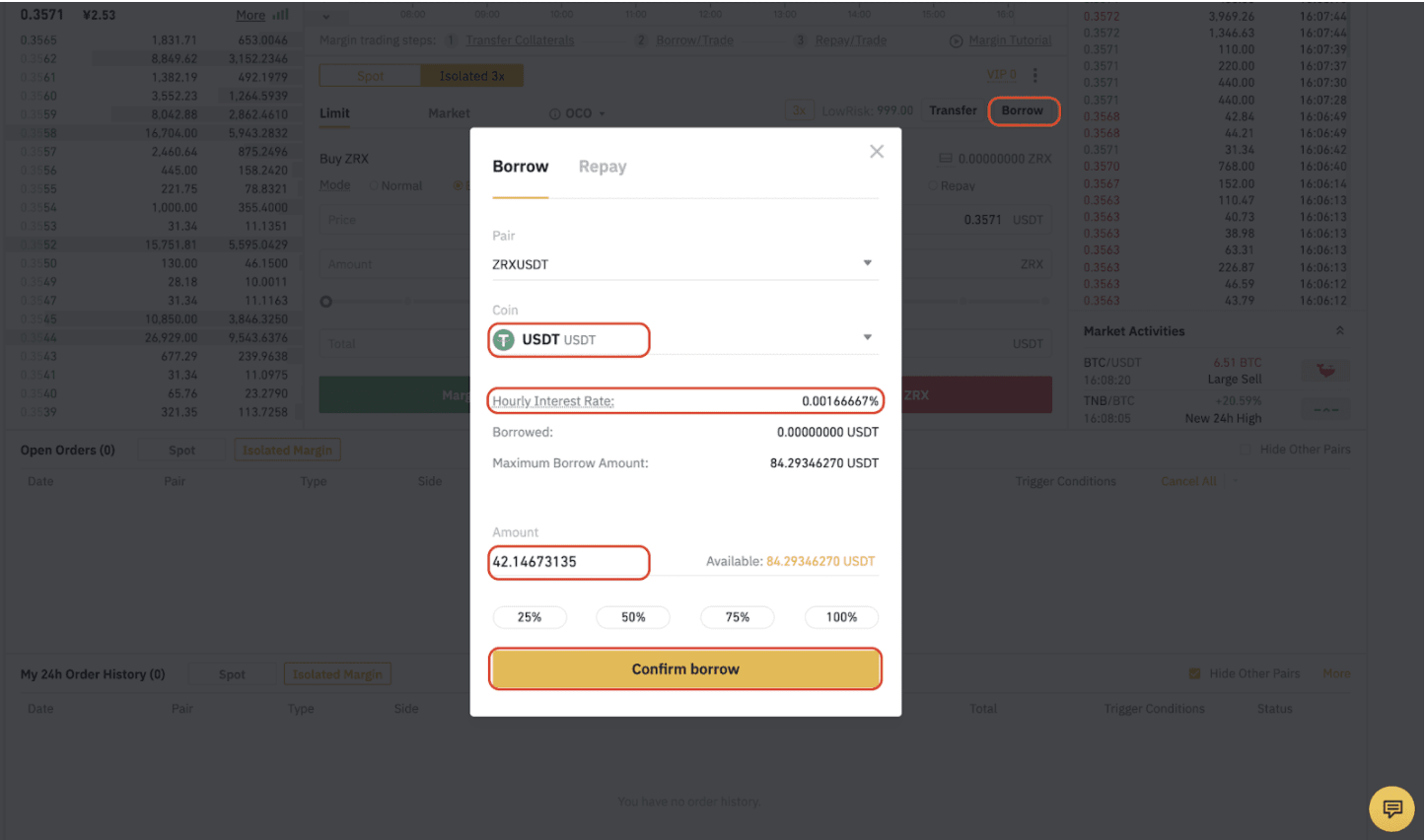The width and height of the screenshot is (1426, 840).
Task: Switch to the Repay tab in the dialog
Action: point(603,167)
